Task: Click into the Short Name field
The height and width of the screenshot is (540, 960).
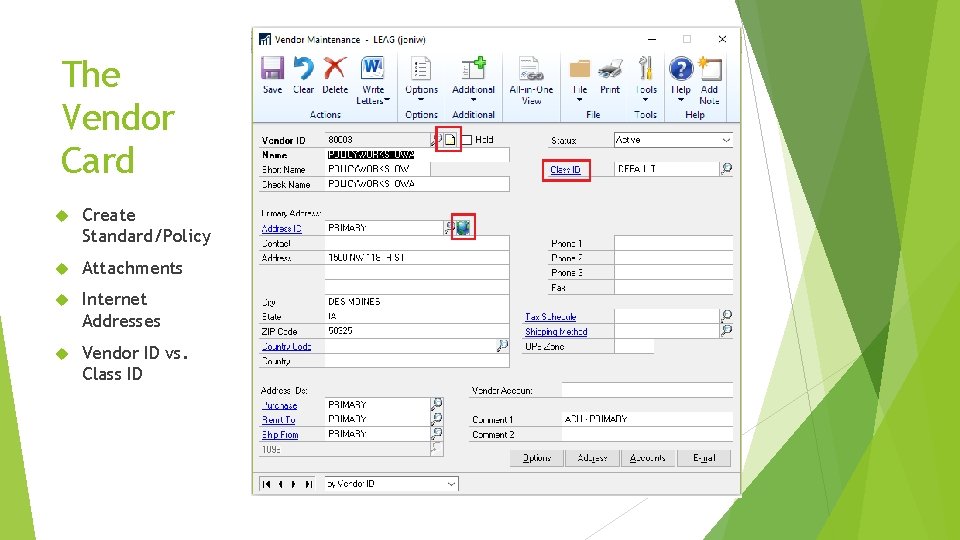Action: 377,169
